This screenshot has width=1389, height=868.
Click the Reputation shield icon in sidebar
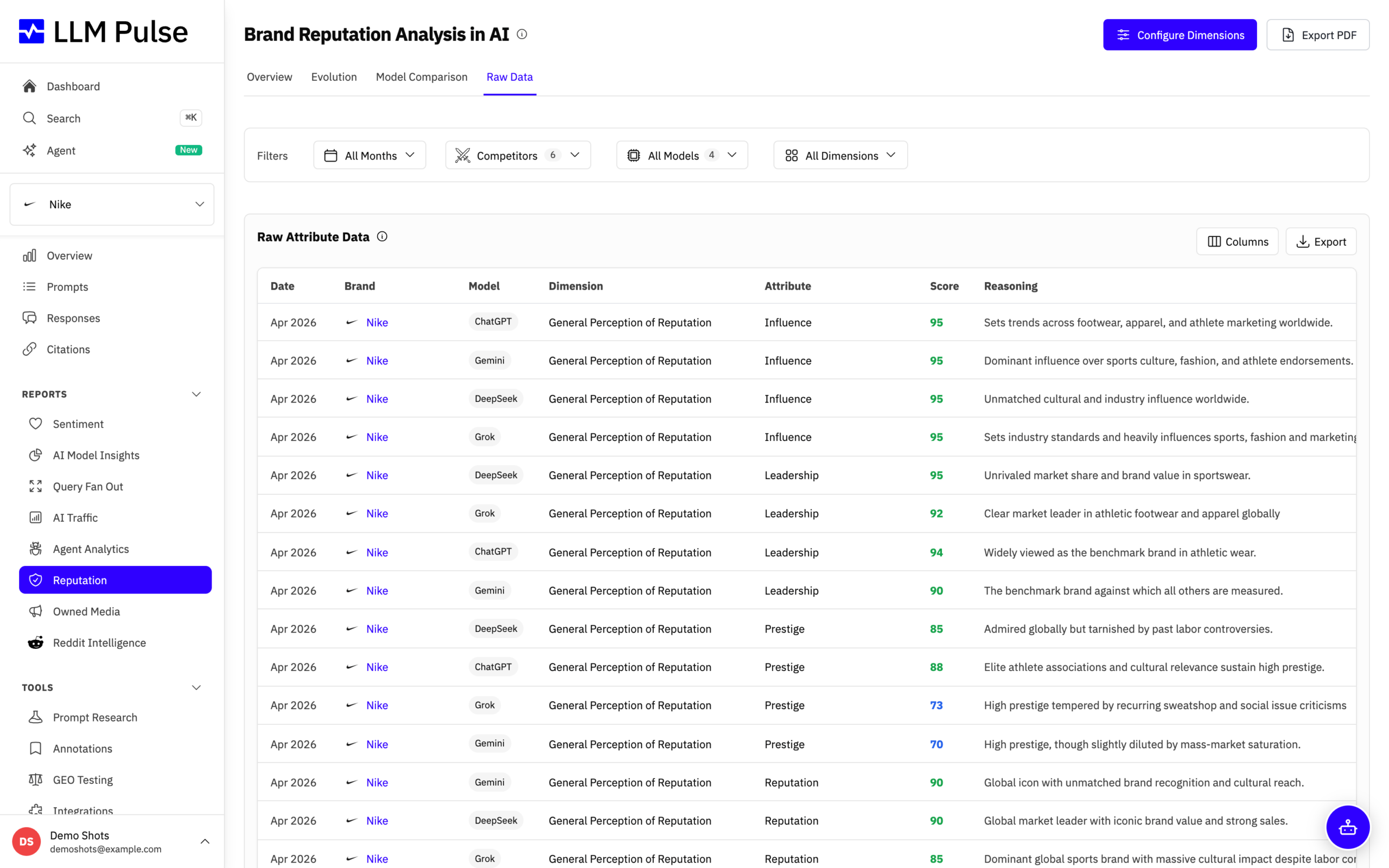tap(36, 580)
